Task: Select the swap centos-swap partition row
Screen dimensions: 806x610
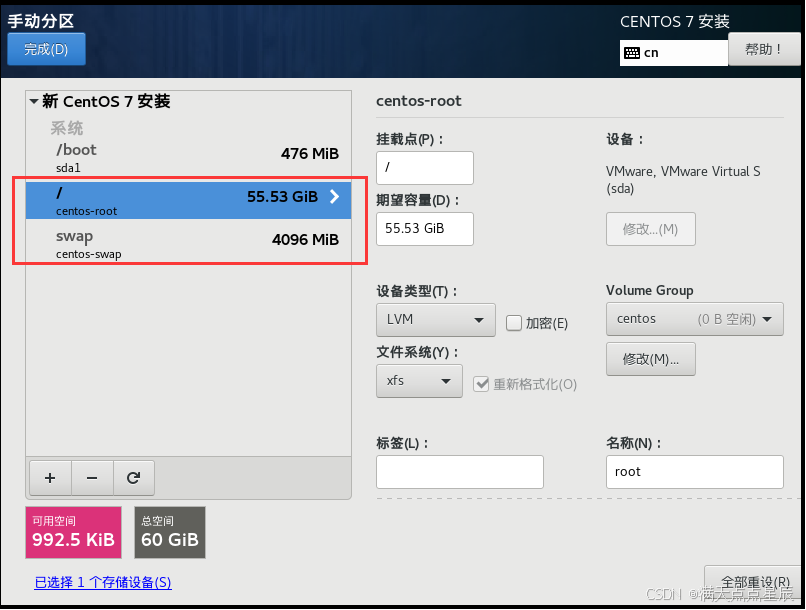Action: [189, 244]
